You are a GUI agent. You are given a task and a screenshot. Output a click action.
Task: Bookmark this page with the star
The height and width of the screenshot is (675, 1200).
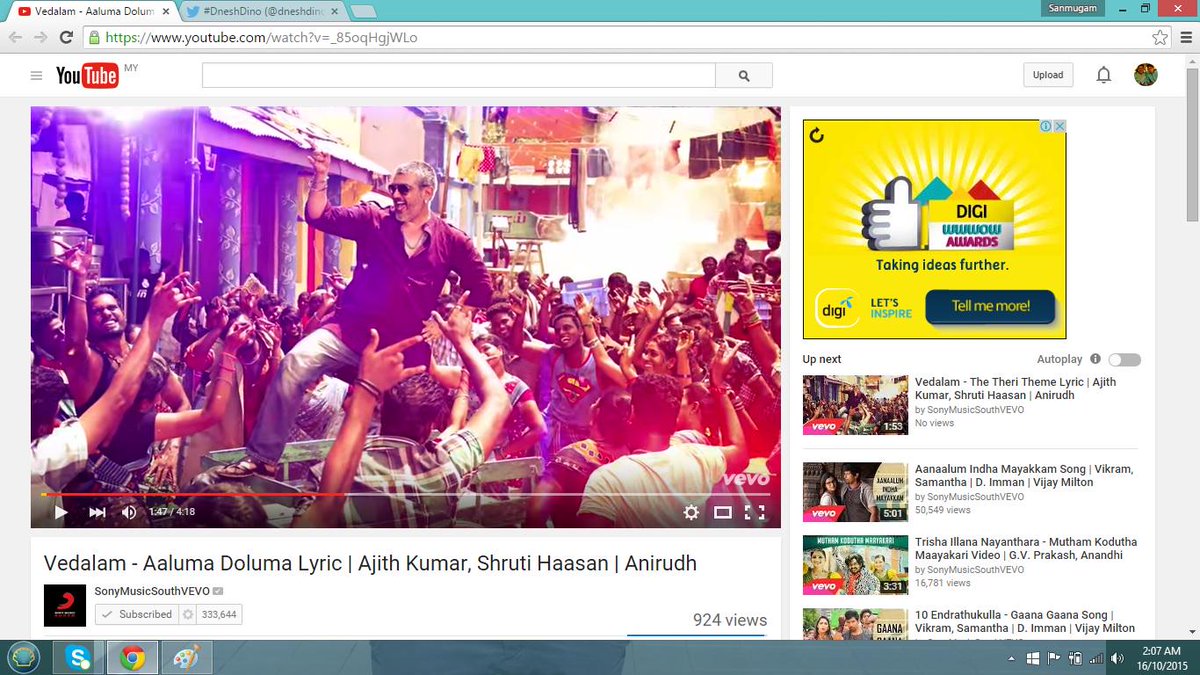click(x=1159, y=37)
